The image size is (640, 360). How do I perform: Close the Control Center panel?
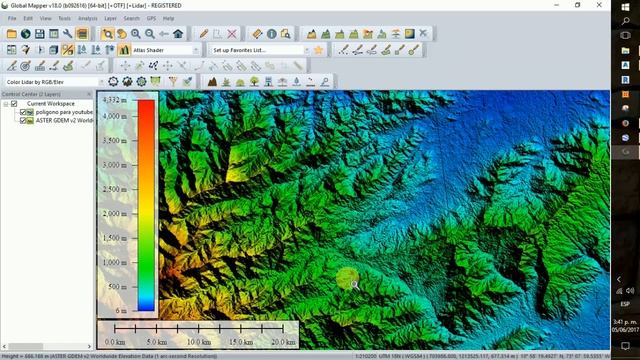coord(89,94)
